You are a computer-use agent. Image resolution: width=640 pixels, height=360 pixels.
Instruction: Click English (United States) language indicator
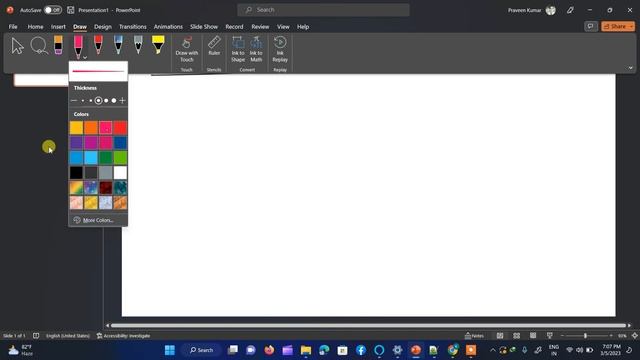[x=67, y=336]
